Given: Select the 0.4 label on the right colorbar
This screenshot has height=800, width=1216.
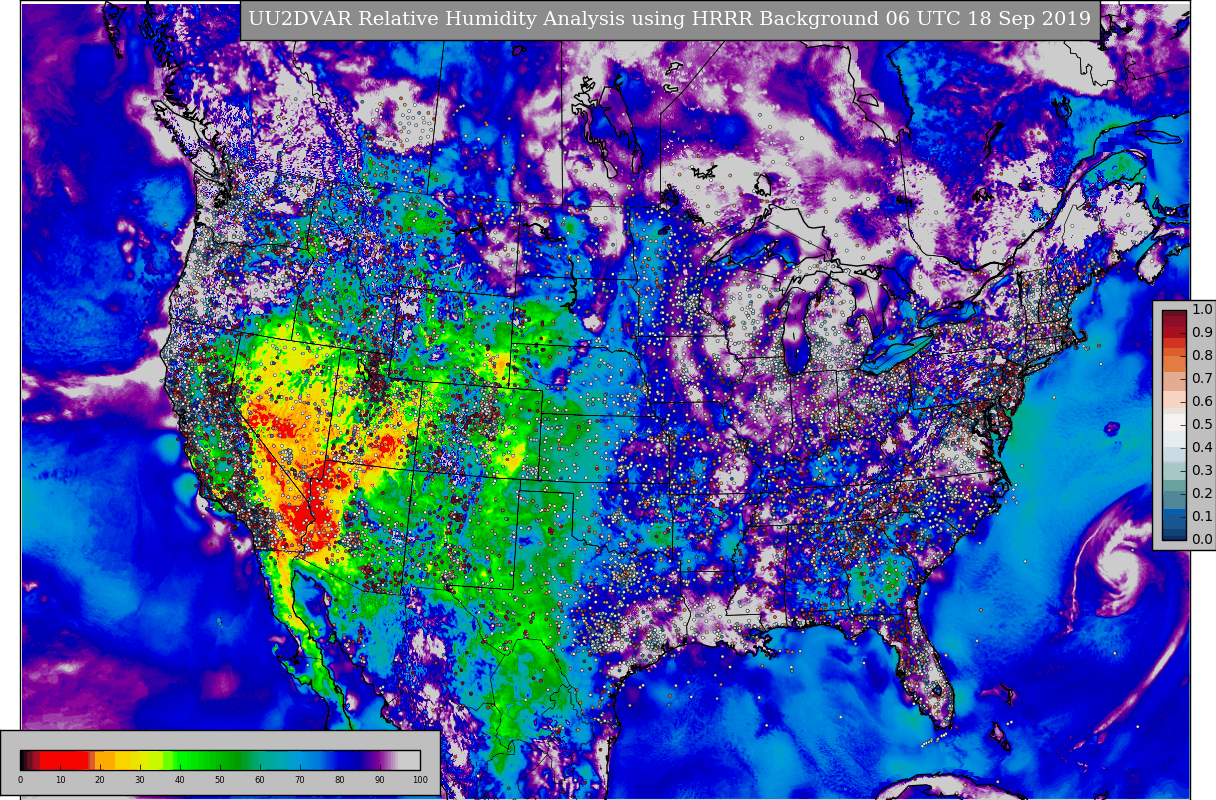Looking at the screenshot, I should pyautogui.click(x=1202, y=448).
